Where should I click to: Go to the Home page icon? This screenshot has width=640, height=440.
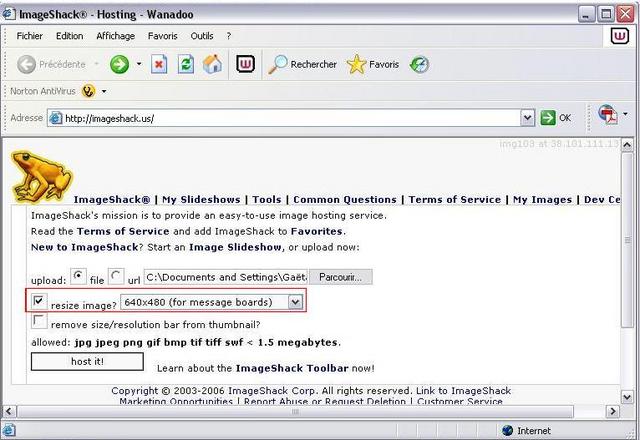coord(212,64)
